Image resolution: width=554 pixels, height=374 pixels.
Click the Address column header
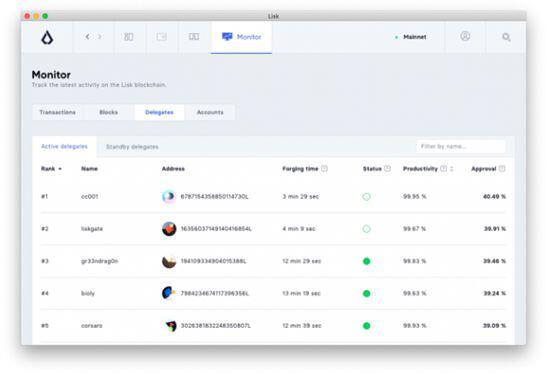173,169
